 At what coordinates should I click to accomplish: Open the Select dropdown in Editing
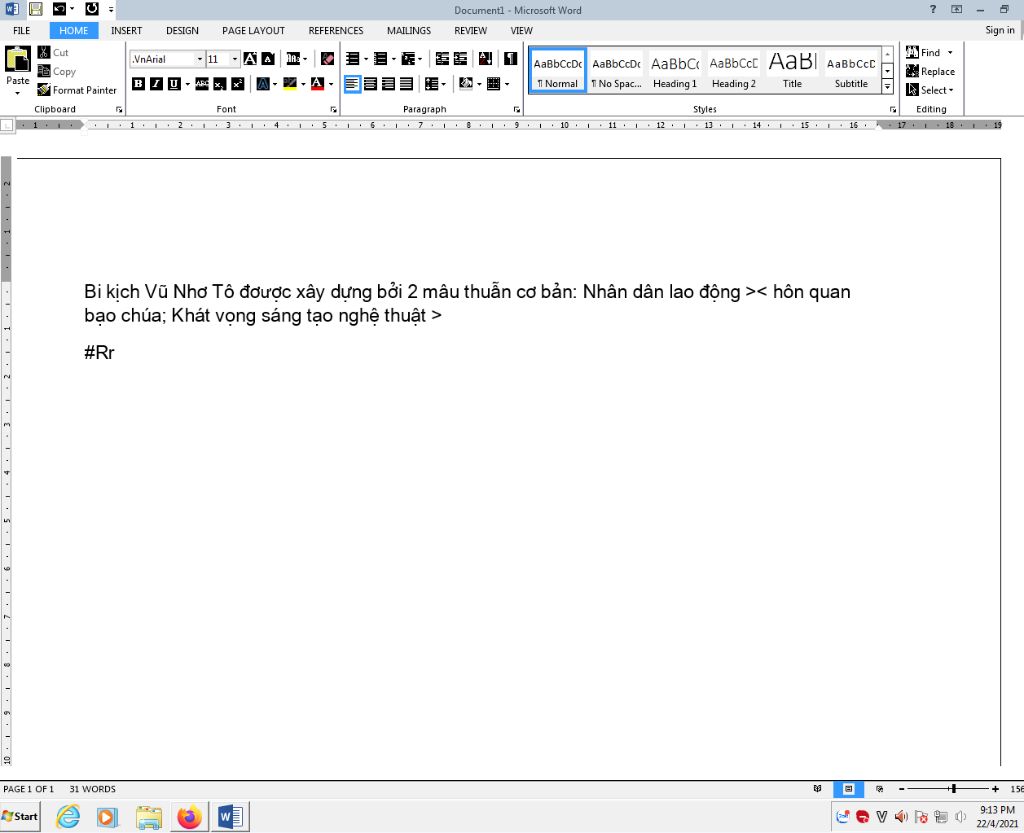click(x=931, y=90)
